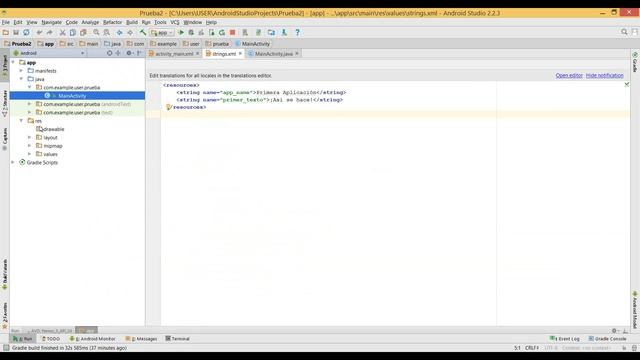640x360 pixels.
Task: Close the strings.xml tab
Action: pyautogui.click(x=240, y=53)
